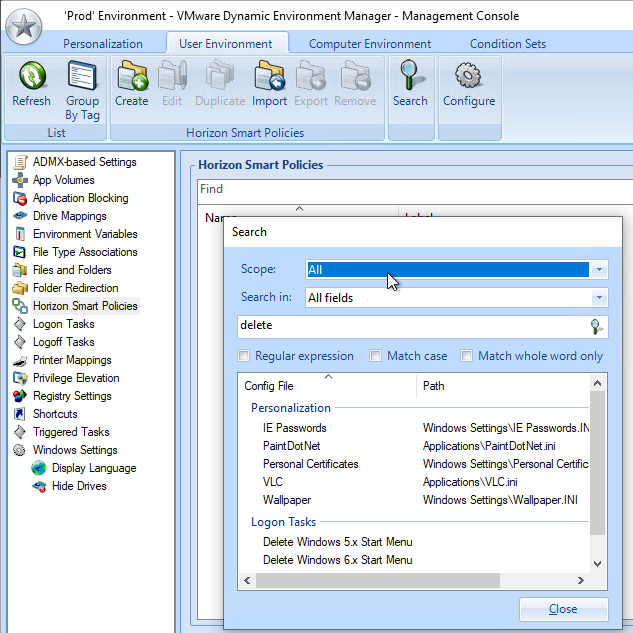
Task: Select Drive Mappings in the sidebar
Action: point(59,216)
